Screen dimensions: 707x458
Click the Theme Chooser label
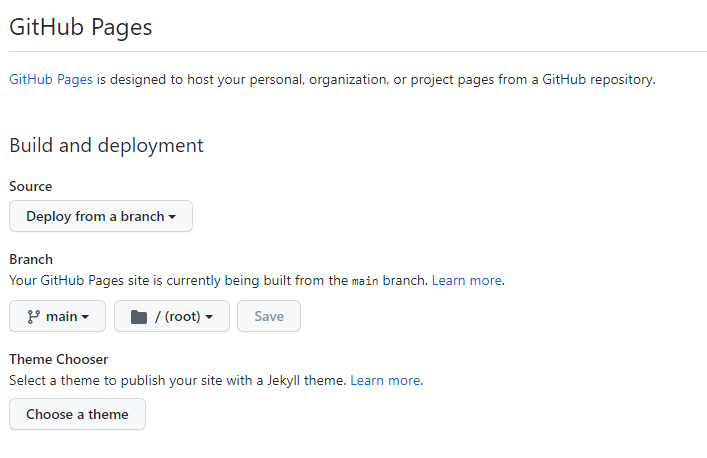coord(59,359)
